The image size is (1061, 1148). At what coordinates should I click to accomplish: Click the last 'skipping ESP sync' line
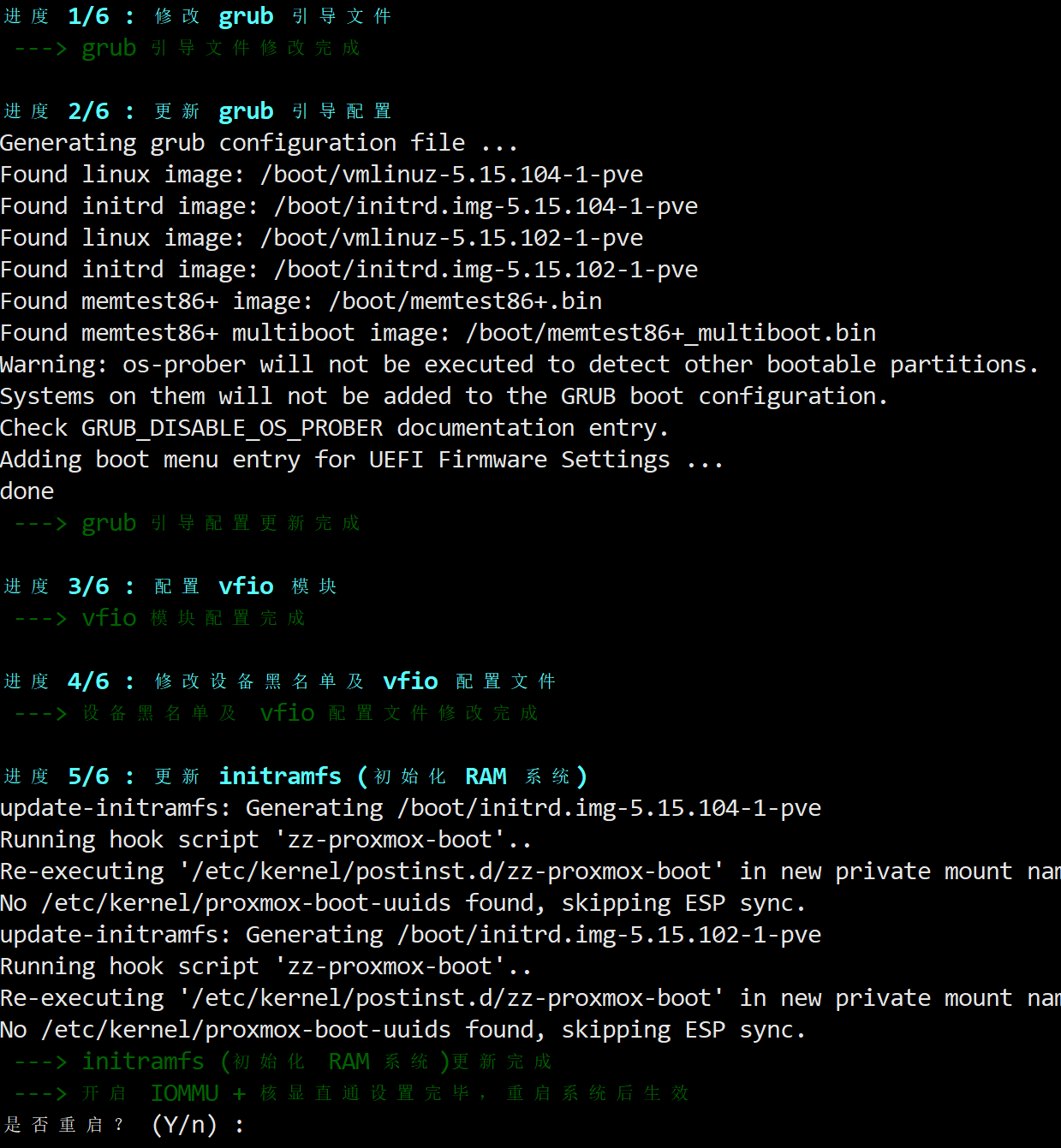point(402,1030)
